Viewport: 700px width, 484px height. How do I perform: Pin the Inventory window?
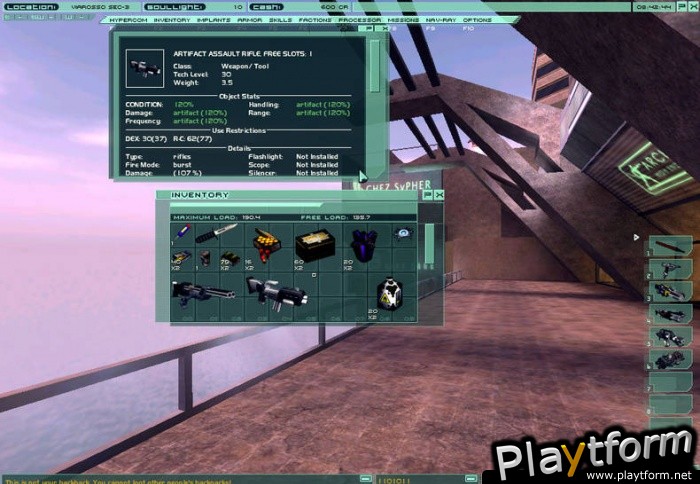427,195
